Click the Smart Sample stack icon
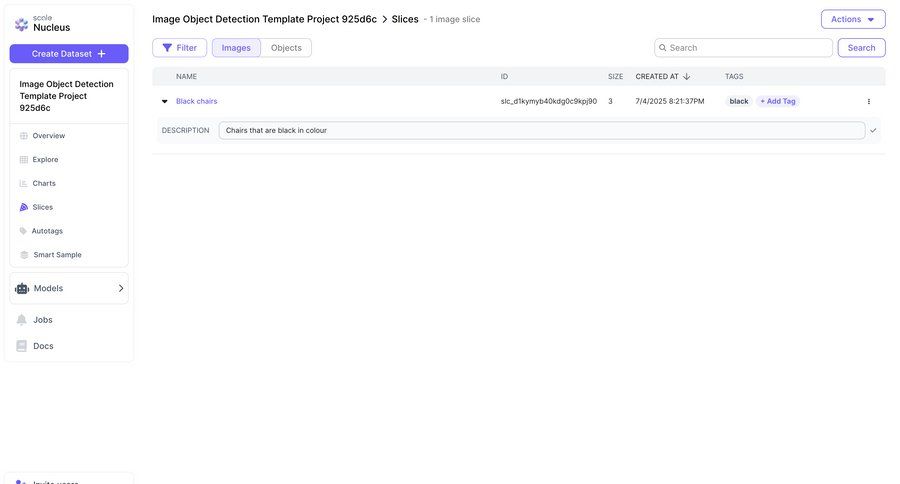Screen dimensions: 900x484 (24, 255)
